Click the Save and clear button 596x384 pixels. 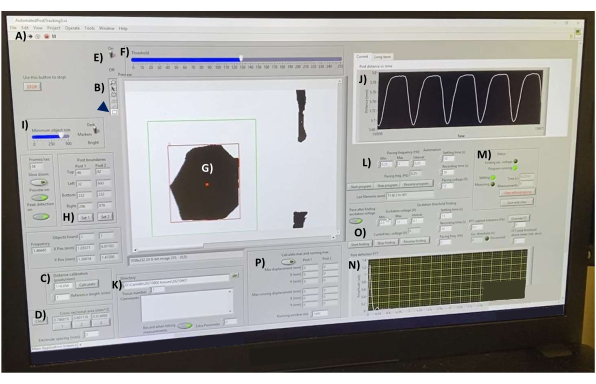coord(517,202)
